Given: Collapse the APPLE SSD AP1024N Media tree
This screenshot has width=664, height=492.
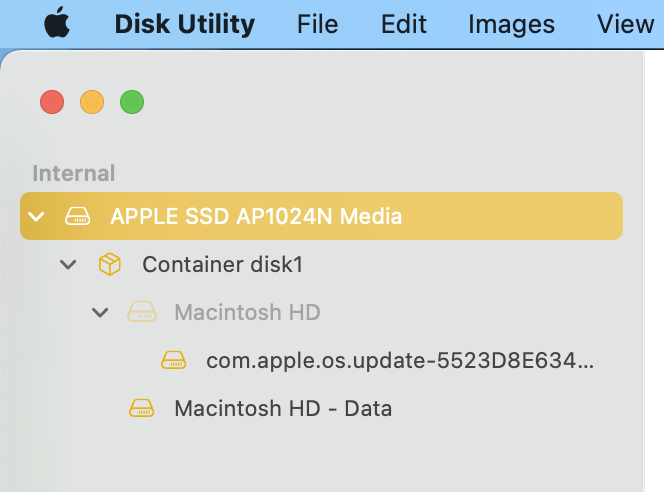Looking at the screenshot, I should point(38,216).
